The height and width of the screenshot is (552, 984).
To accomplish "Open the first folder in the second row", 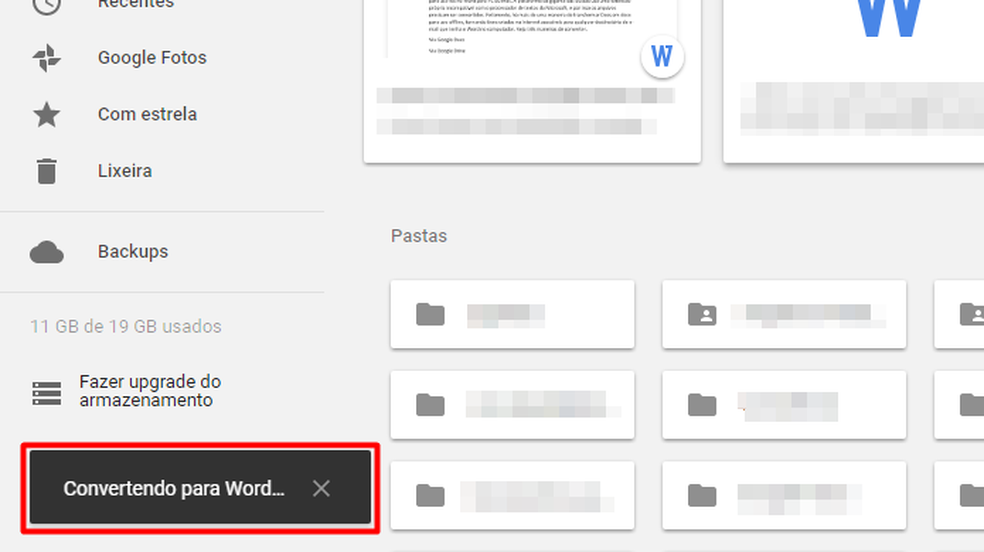I will (512, 405).
